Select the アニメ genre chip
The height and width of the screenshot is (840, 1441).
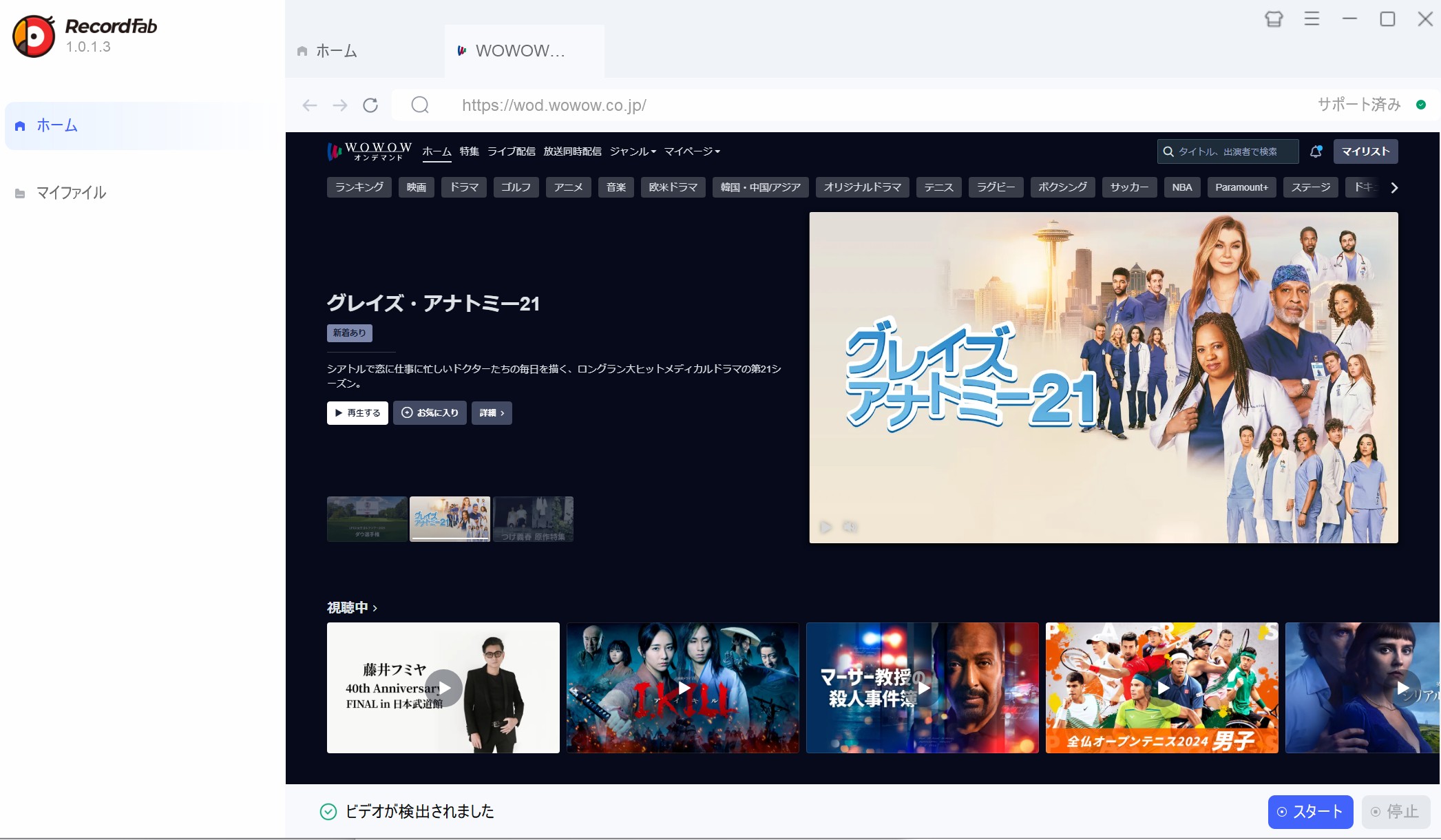(x=569, y=187)
